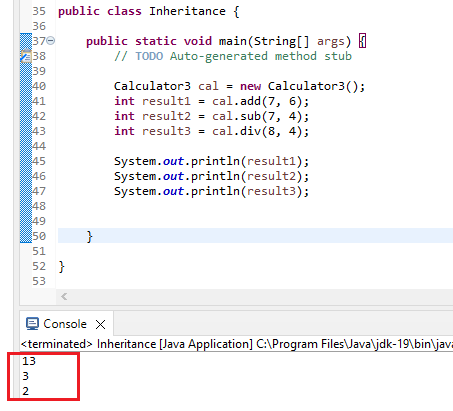Image resolution: width=453 pixels, height=411 pixels.
Task: Click the TODO comment text on line 38
Action: (233, 56)
